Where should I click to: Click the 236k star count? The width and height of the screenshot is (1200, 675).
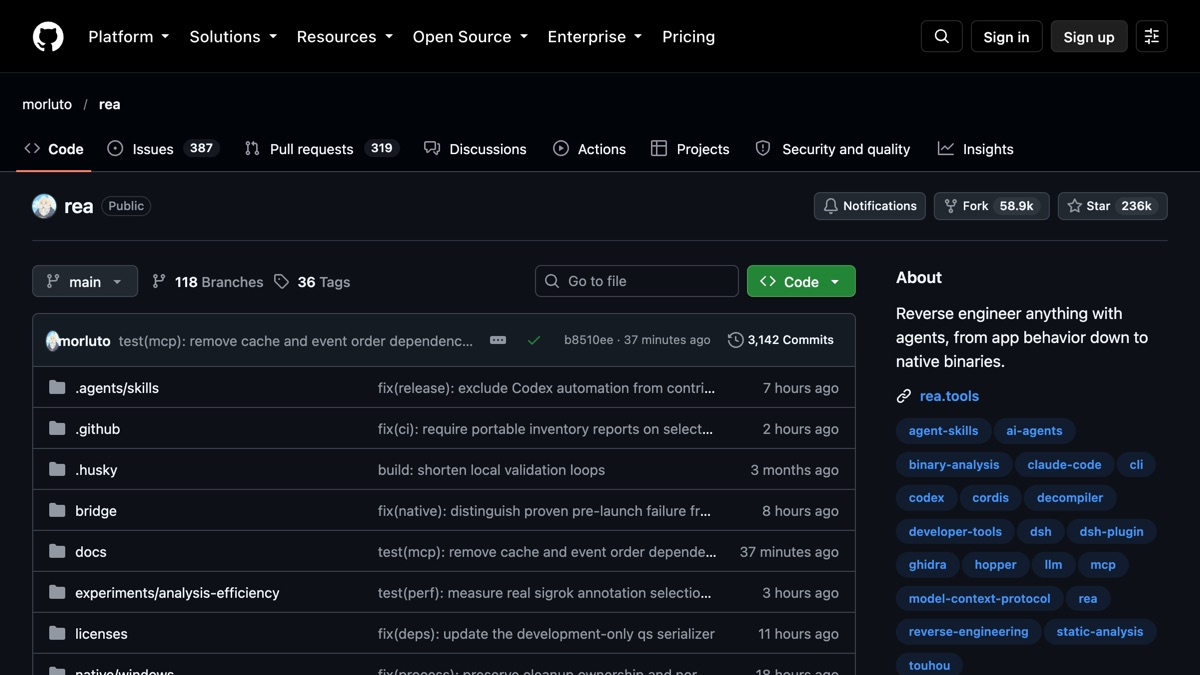click(1137, 206)
